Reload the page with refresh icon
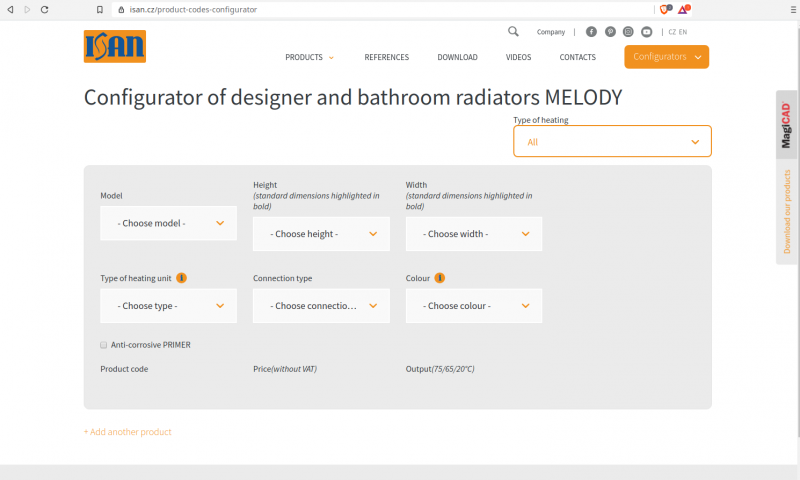Screen dimensions: 800x480 (x=44, y=10)
